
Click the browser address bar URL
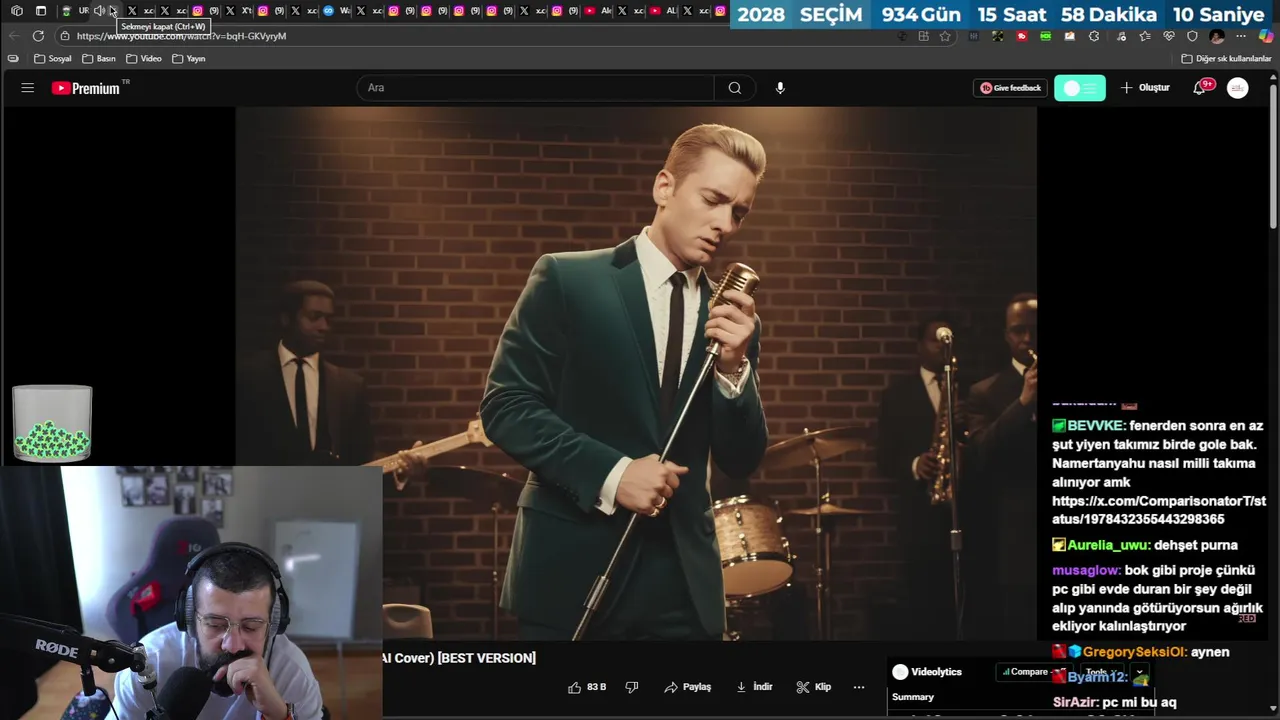pos(181,36)
